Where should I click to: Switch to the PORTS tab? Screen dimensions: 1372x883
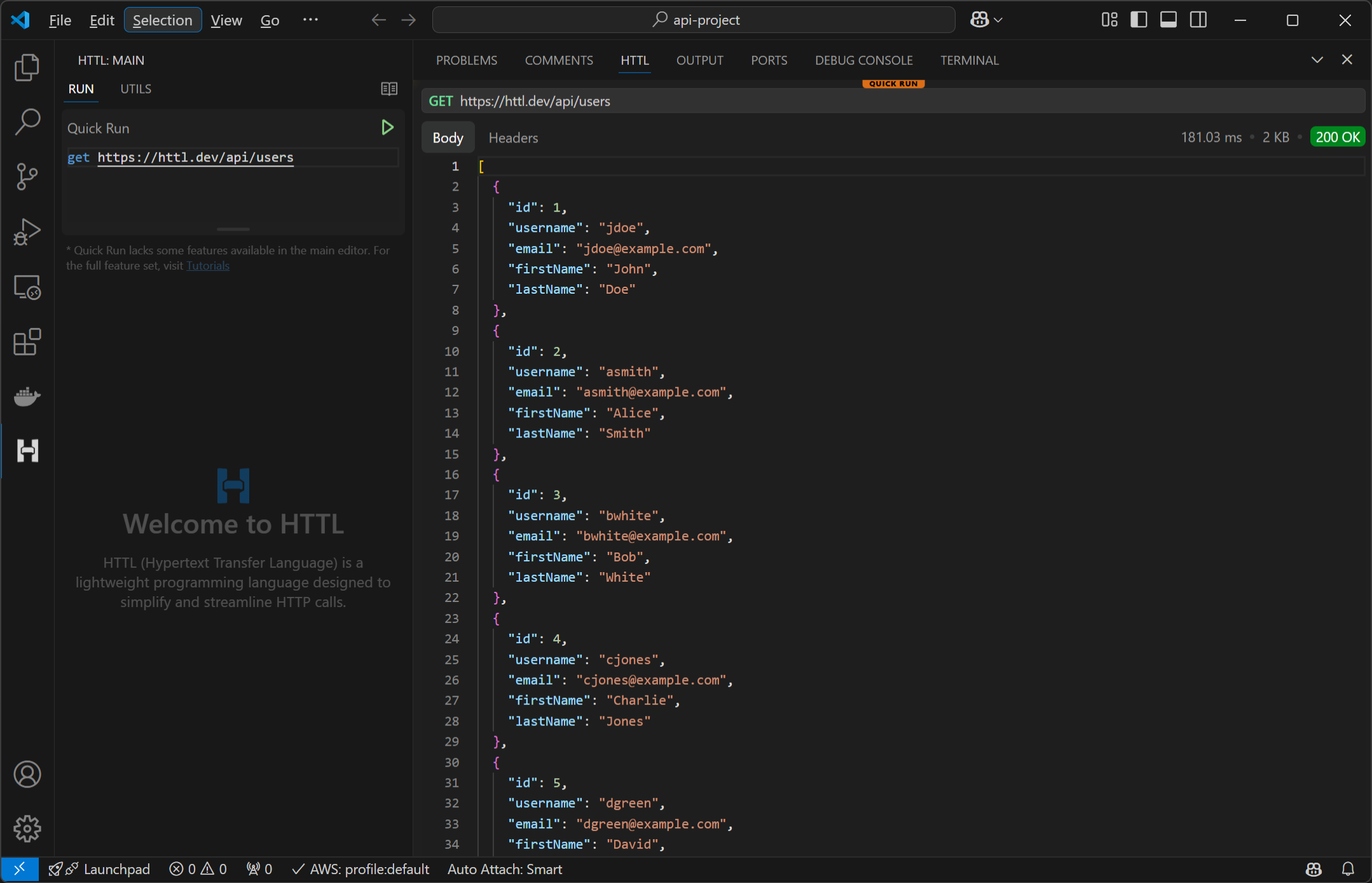point(769,60)
